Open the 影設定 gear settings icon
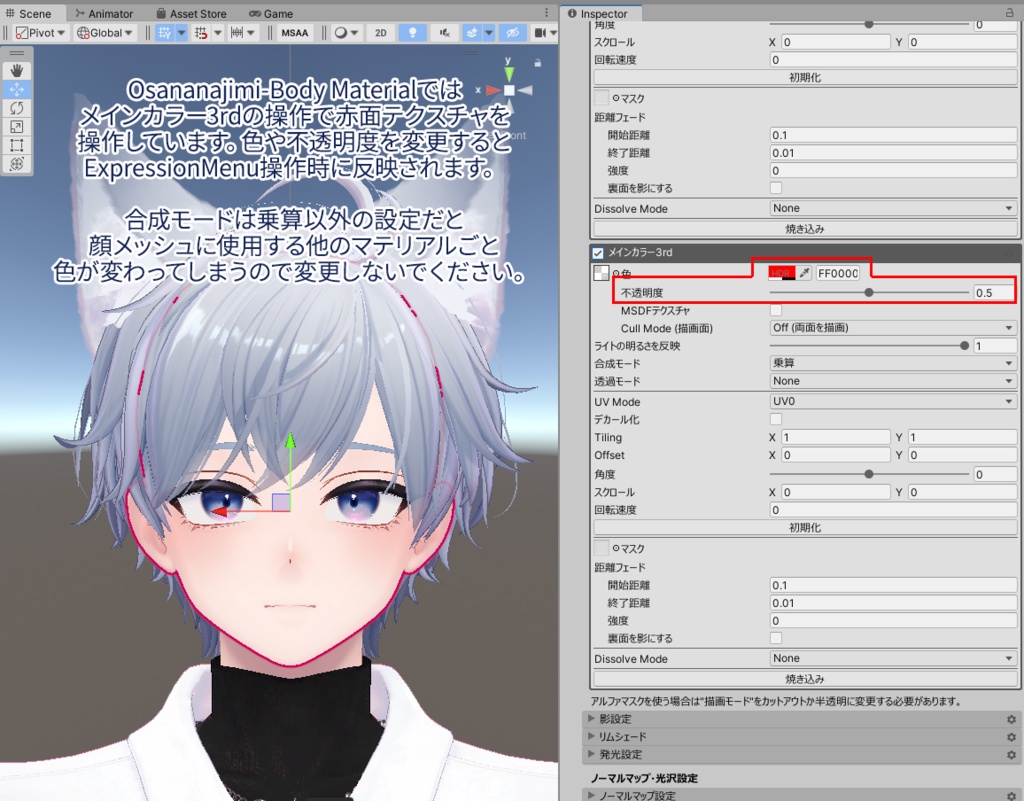This screenshot has height=801, width=1024. point(1011,719)
